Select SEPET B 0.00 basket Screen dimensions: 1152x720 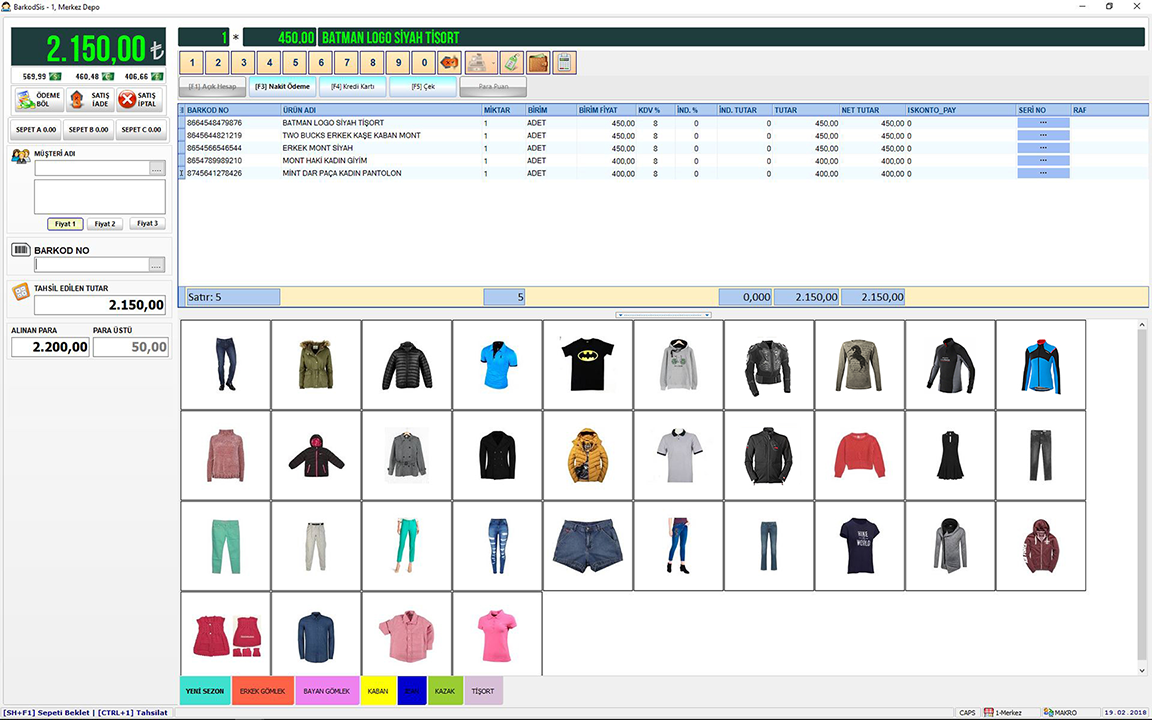point(88,130)
